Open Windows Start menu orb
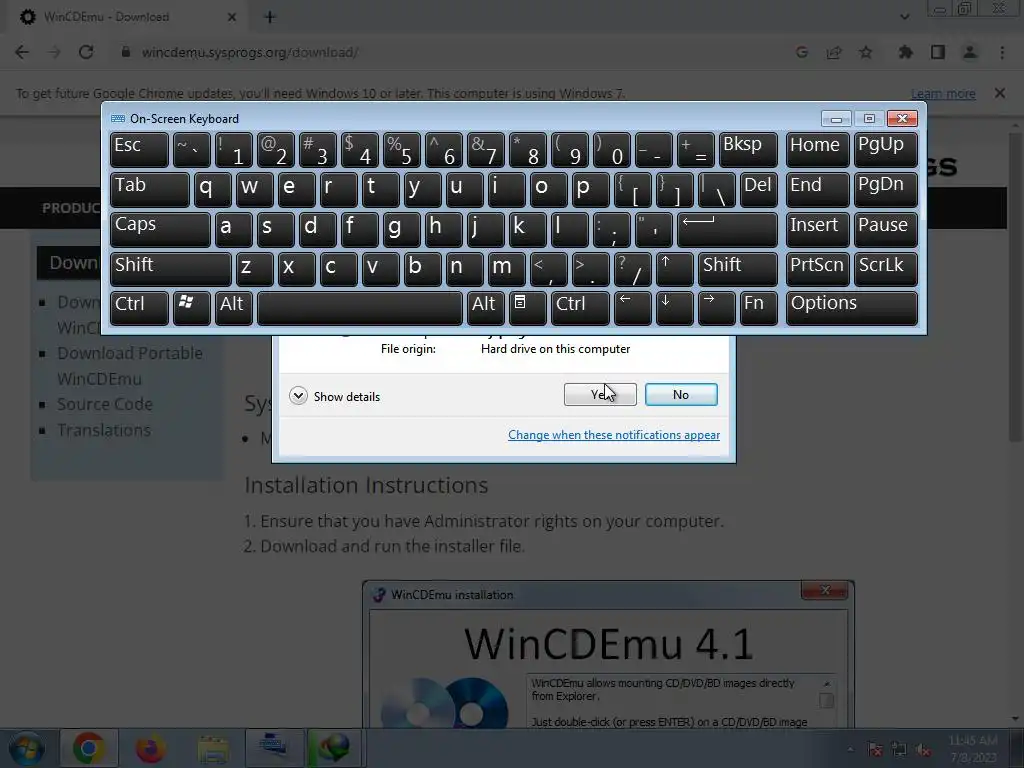This screenshot has width=1024, height=768. 27,748
